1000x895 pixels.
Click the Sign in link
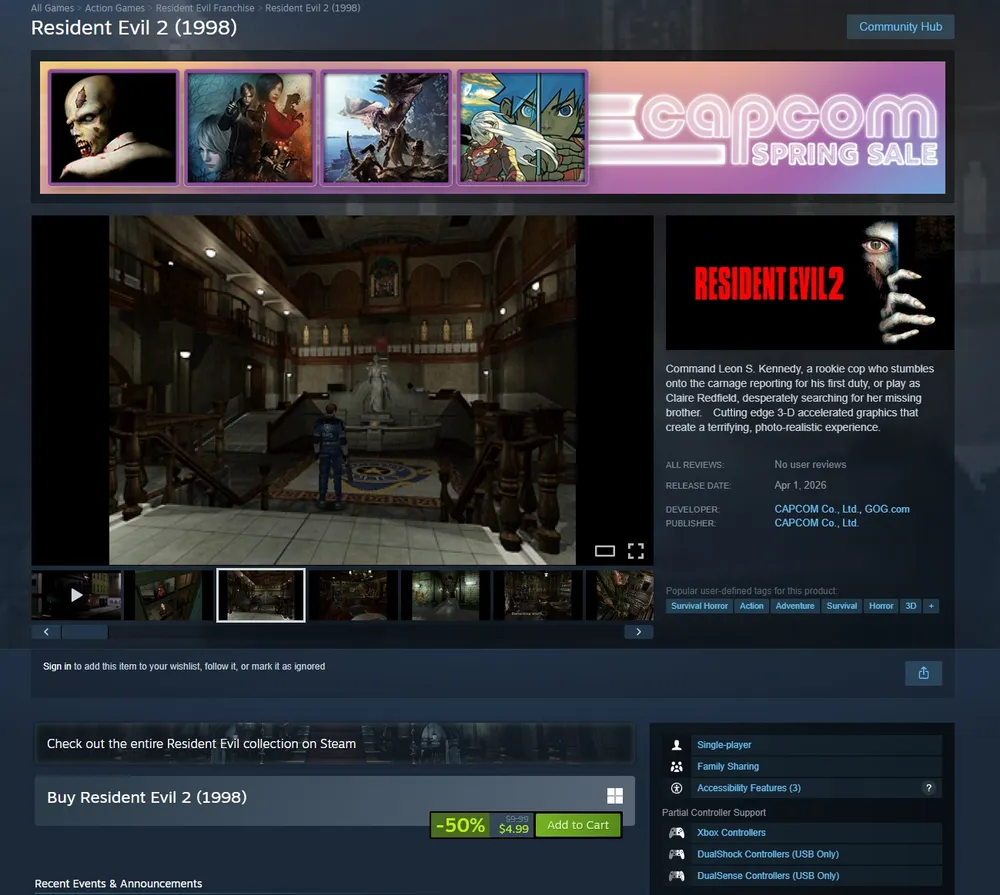(57, 666)
